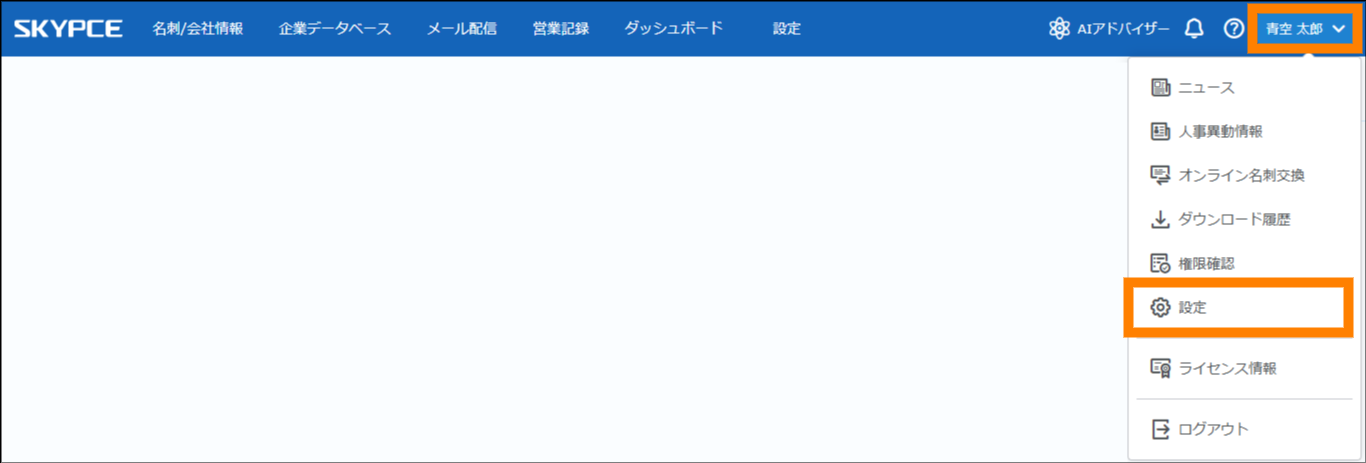Open notifications with the bell icon
Screen dimensions: 1366x463
1193,29
